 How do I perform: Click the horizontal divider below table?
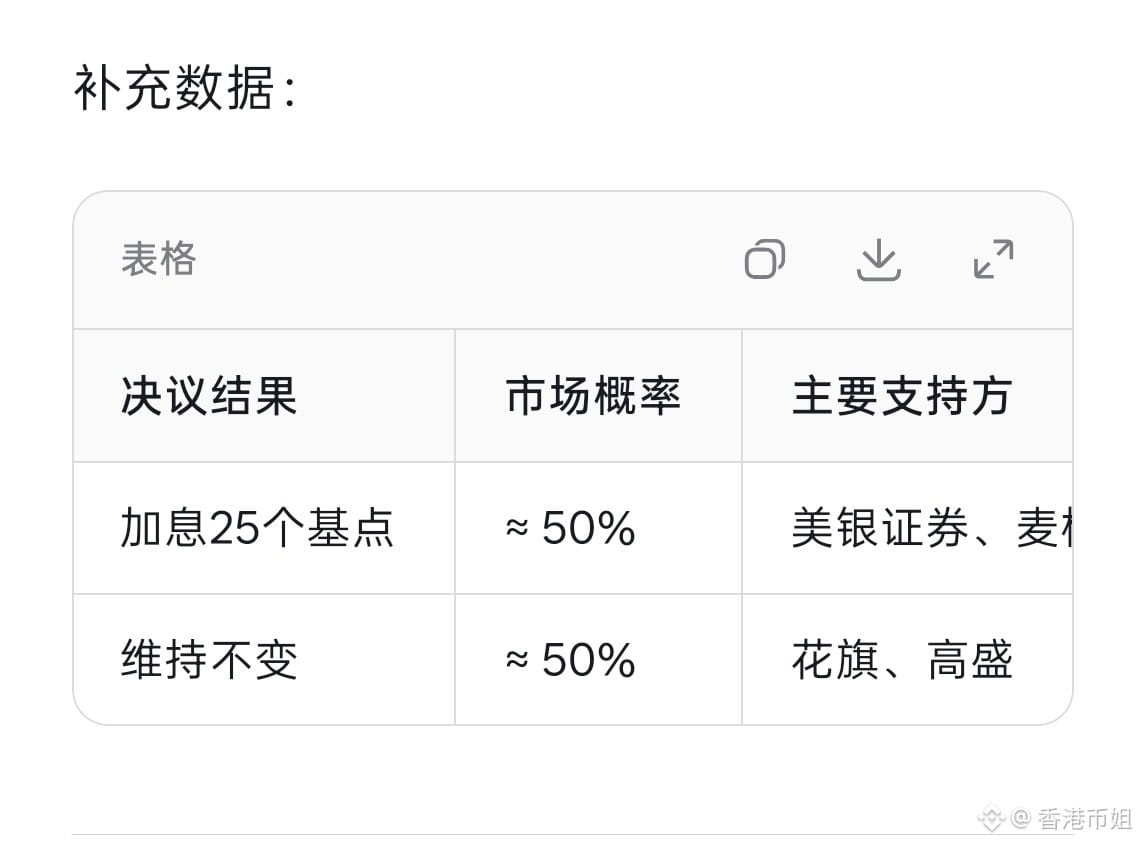pos(573,834)
